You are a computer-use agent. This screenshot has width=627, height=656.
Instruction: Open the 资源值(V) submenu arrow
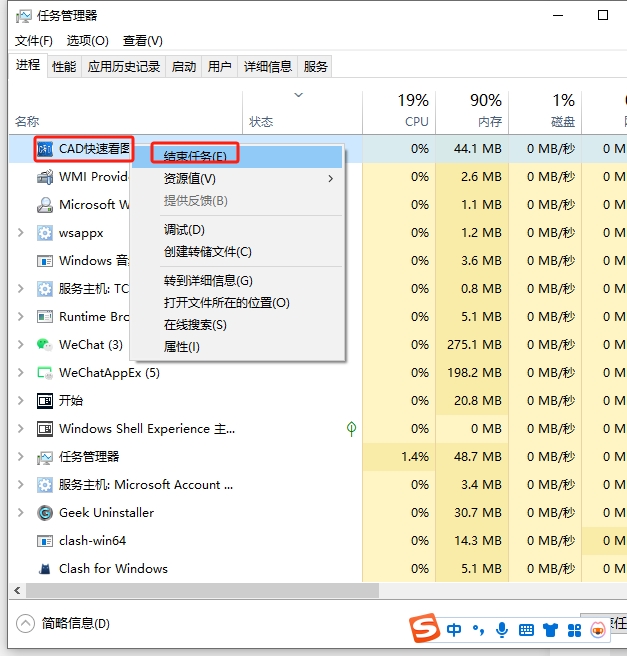331,179
